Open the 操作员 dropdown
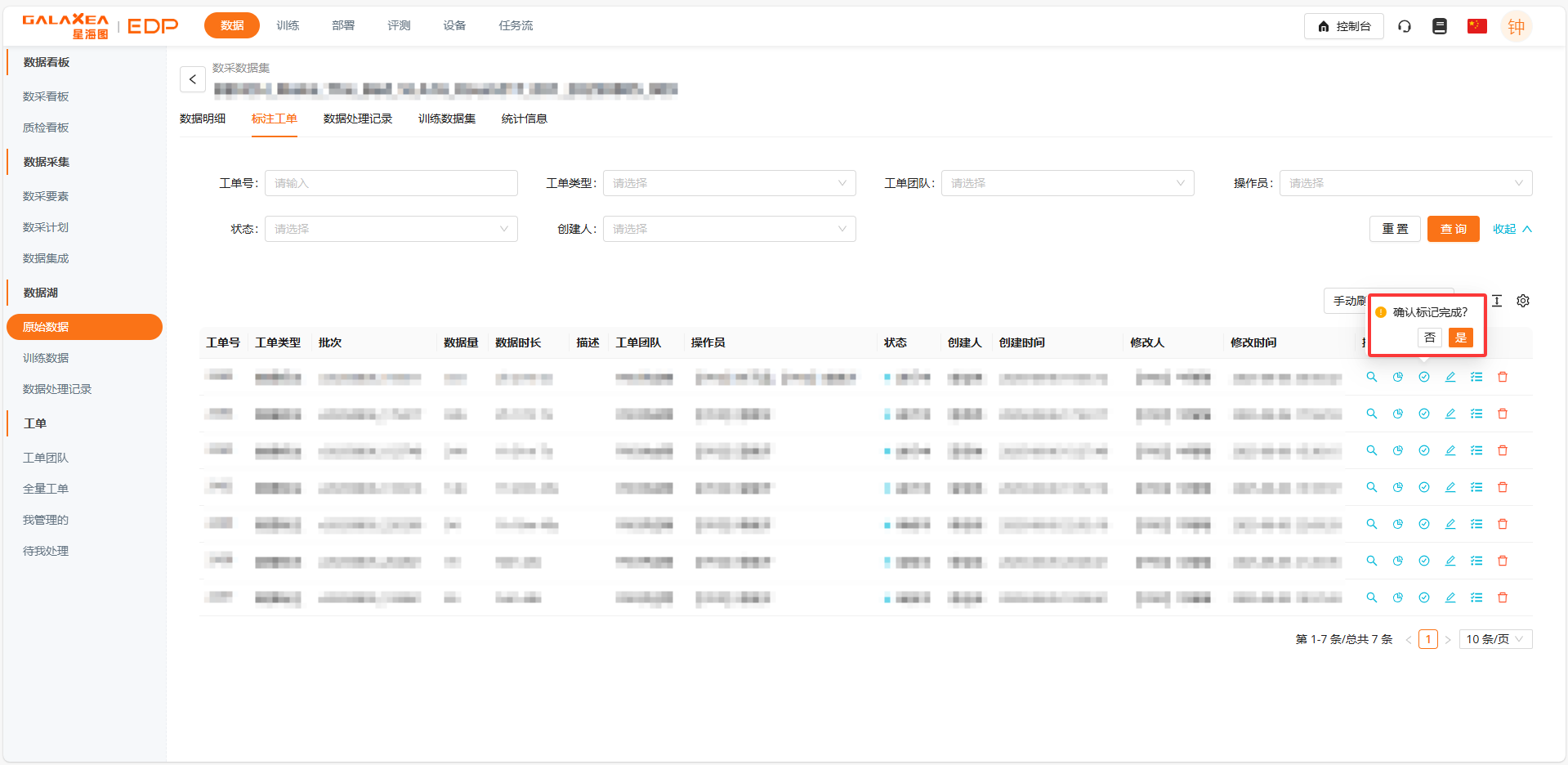This screenshot has width=1568, height=765. (x=1405, y=183)
